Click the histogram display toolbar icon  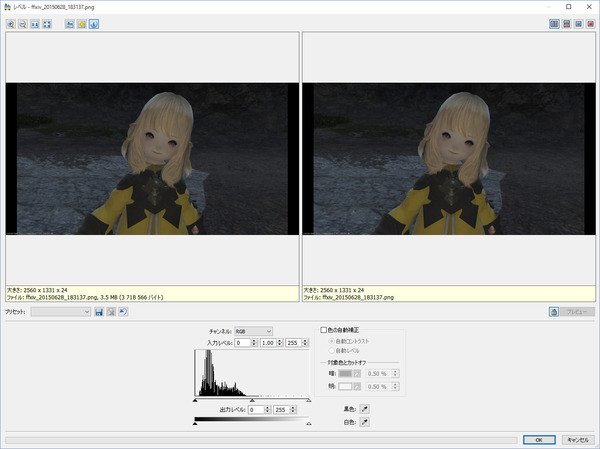point(70,24)
